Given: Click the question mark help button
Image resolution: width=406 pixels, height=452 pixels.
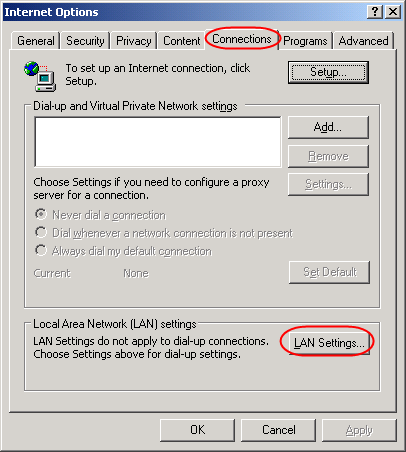Looking at the screenshot, I should point(375,12).
